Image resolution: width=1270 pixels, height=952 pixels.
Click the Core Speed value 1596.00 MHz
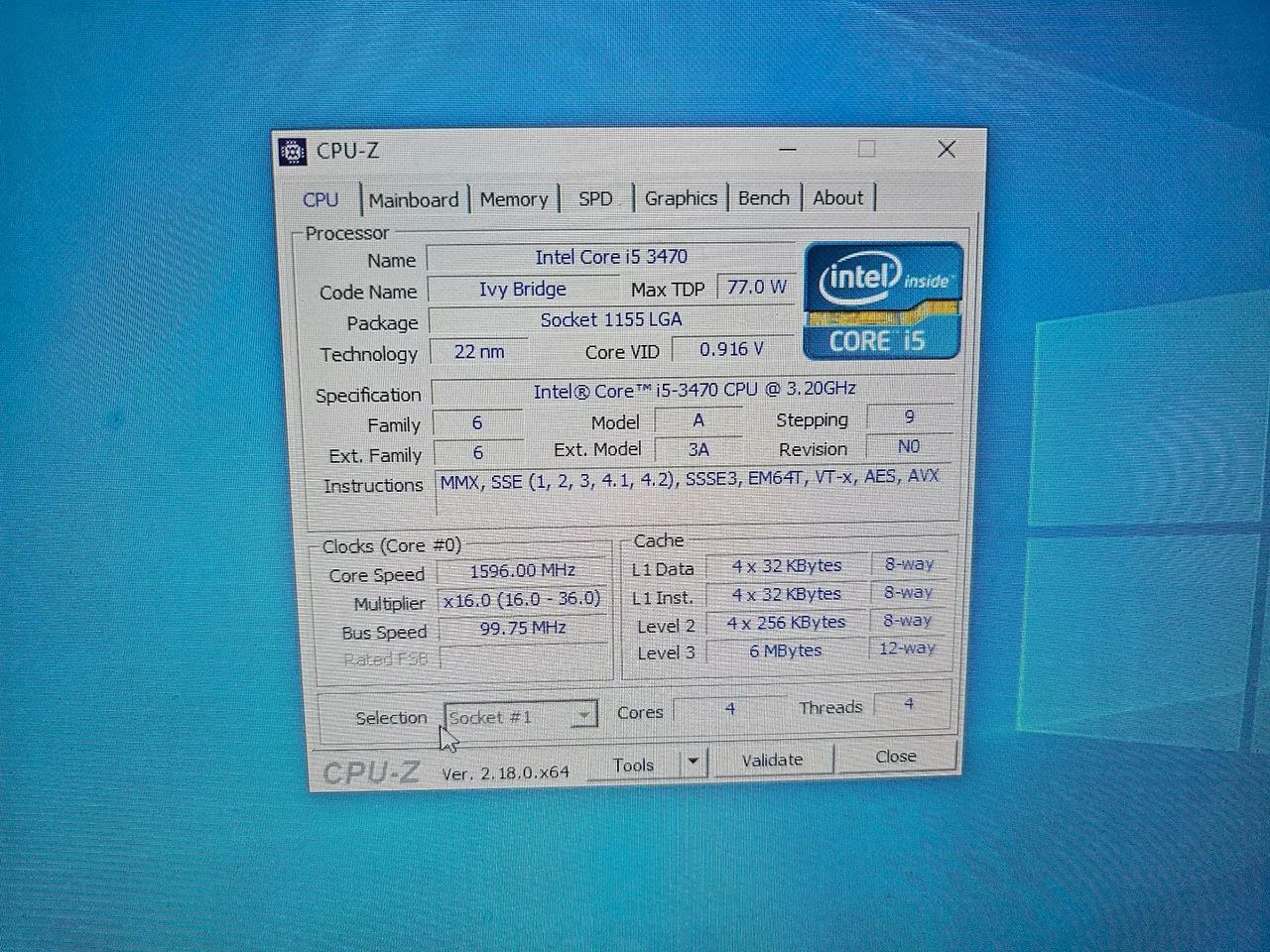(522, 570)
